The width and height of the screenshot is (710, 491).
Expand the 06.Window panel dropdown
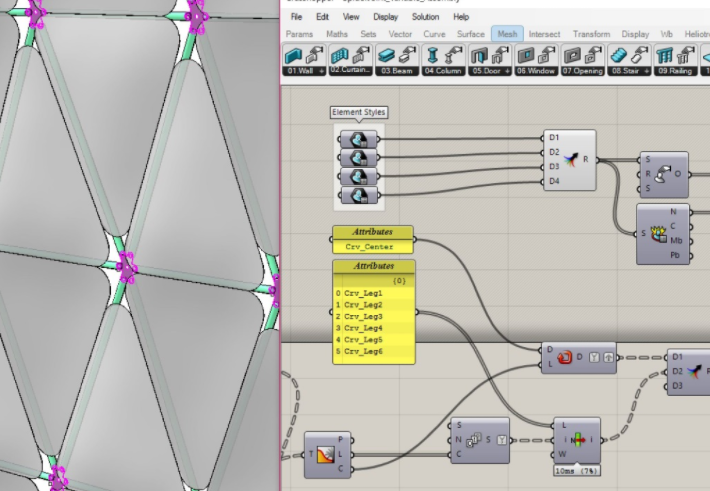pos(537,71)
